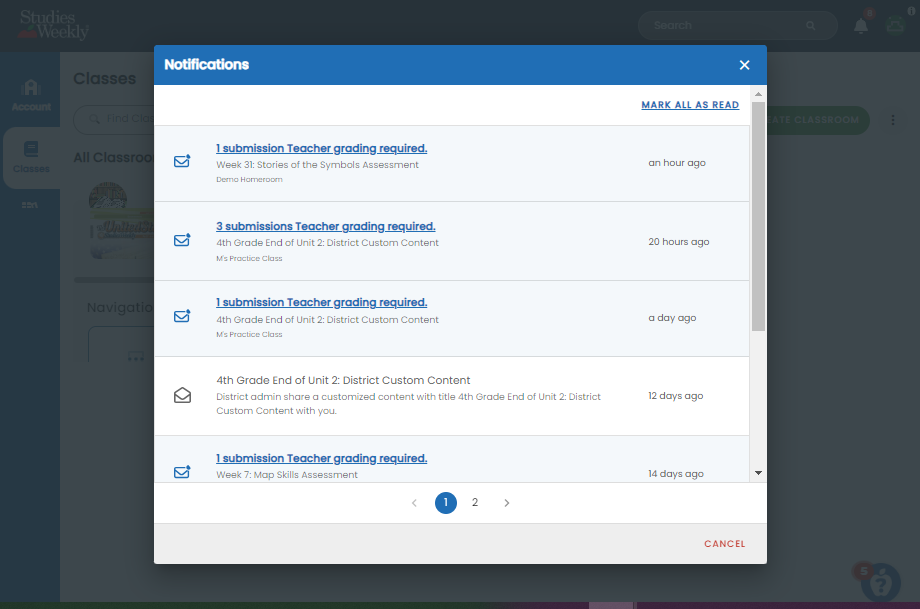920x609 pixels.
Task: Open the three-dot classroom options menu
Action: pos(892,120)
